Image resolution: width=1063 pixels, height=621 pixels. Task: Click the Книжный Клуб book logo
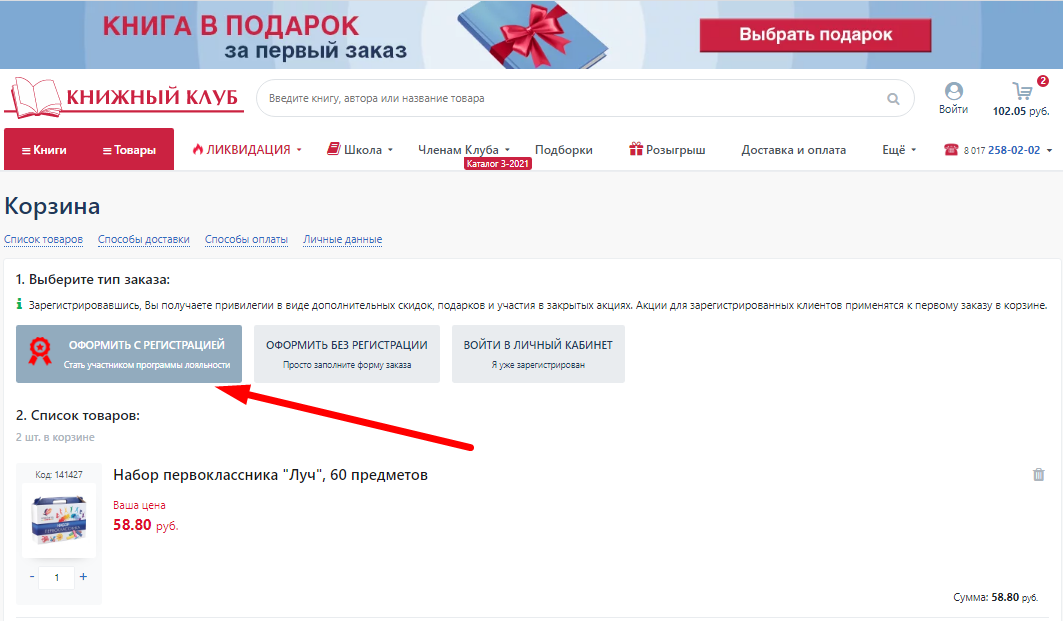(x=123, y=98)
